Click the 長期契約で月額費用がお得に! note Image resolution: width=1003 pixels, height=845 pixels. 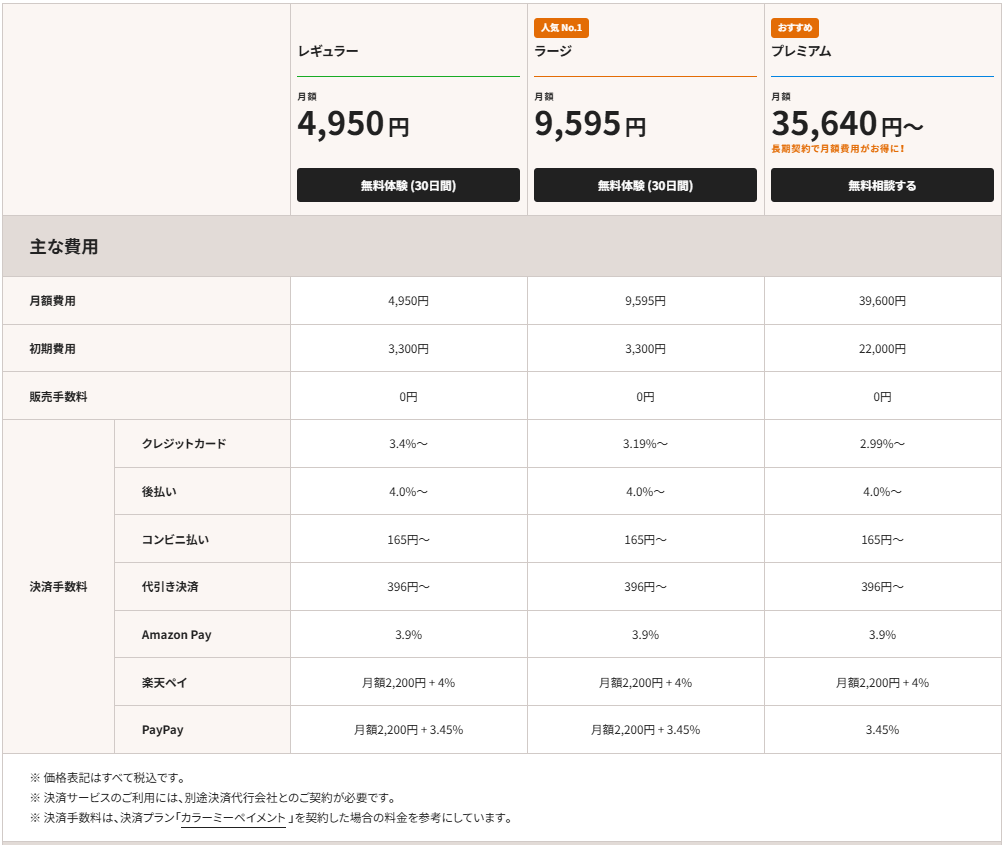[837, 148]
